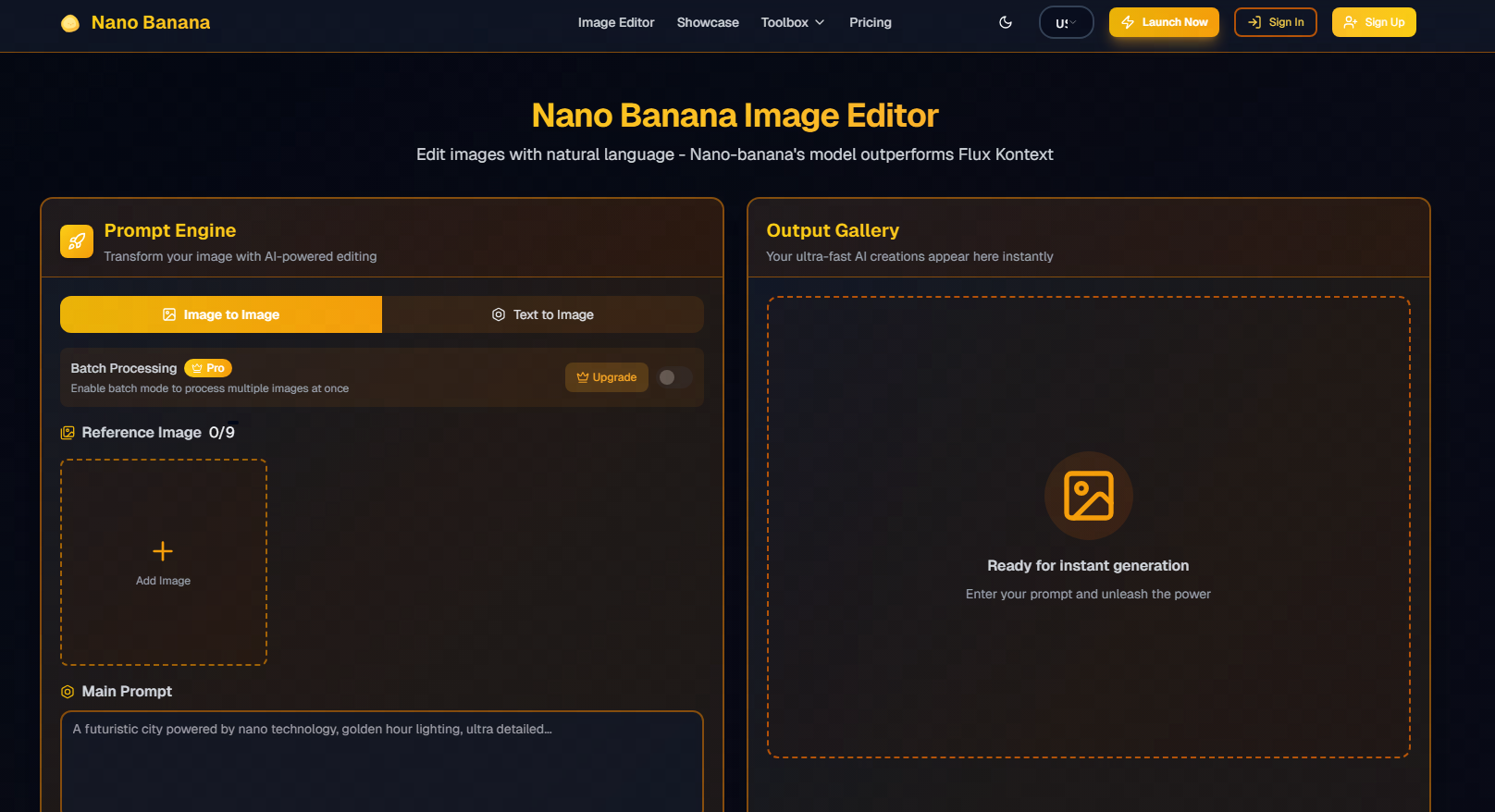
Task: Click the crown Pro badge
Action: [208, 368]
